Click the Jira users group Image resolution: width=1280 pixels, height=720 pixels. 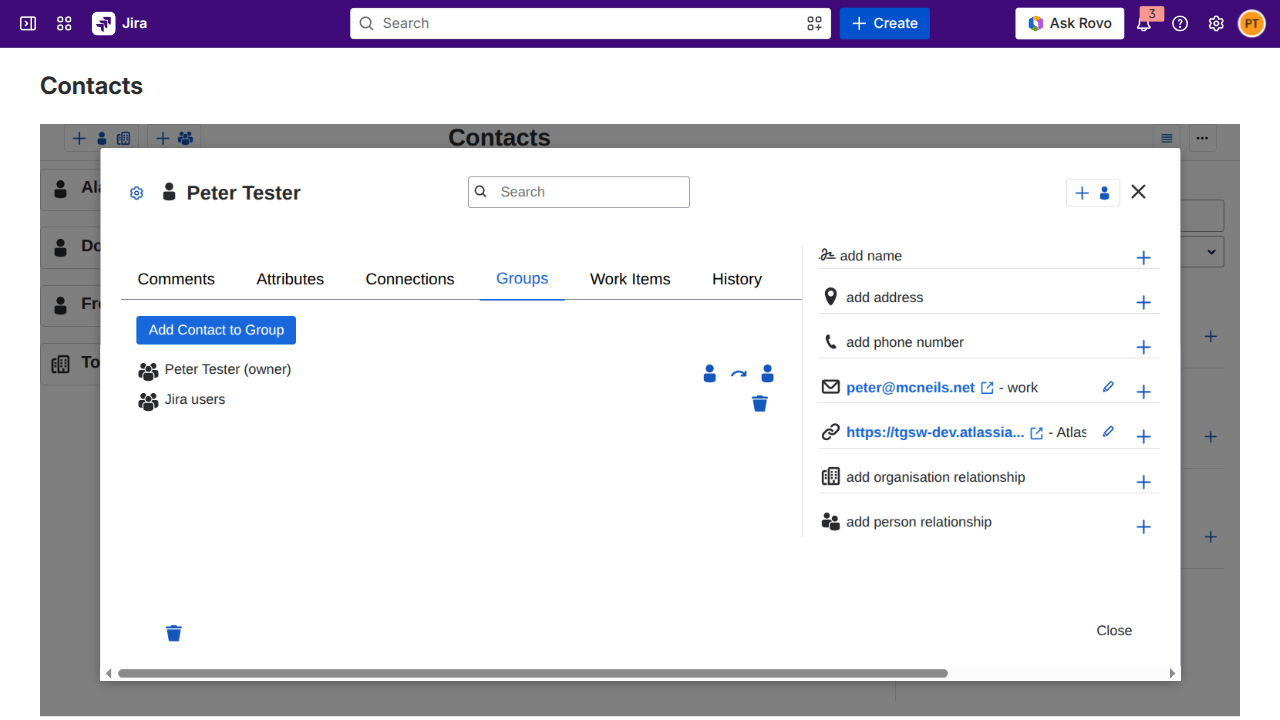[195, 399]
